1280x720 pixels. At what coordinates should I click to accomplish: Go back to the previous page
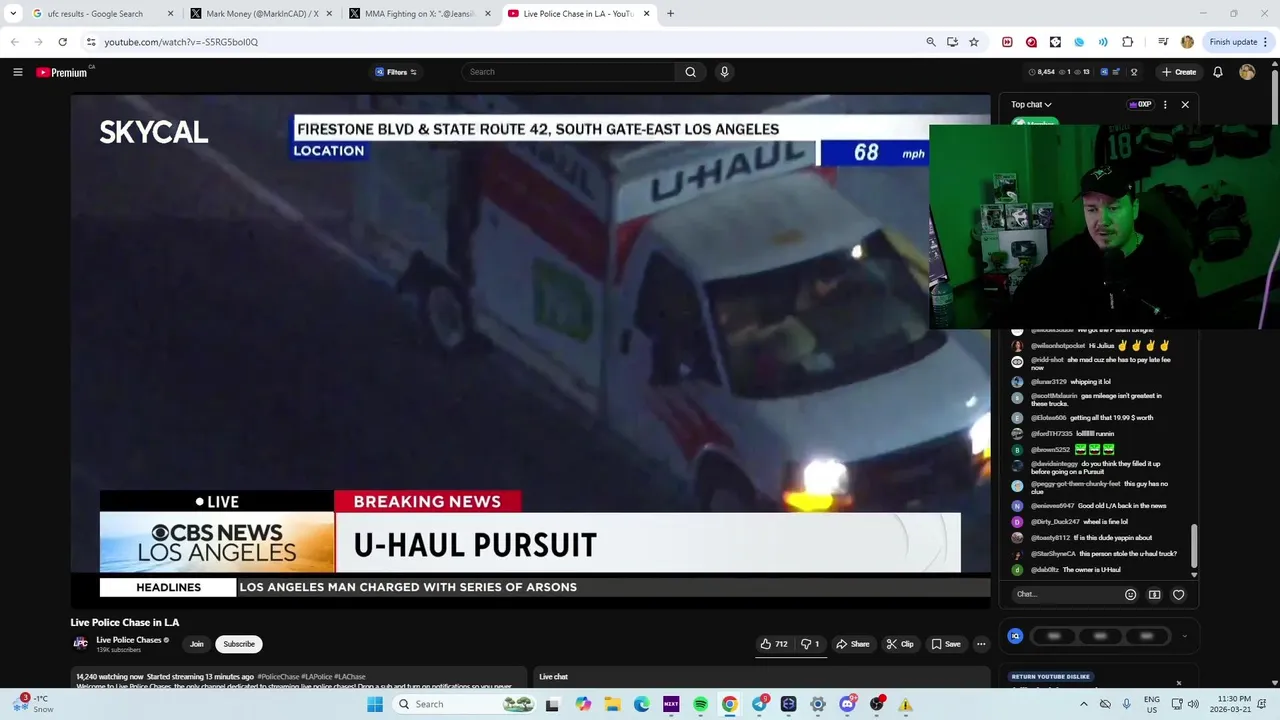pyautogui.click(x=14, y=42)
